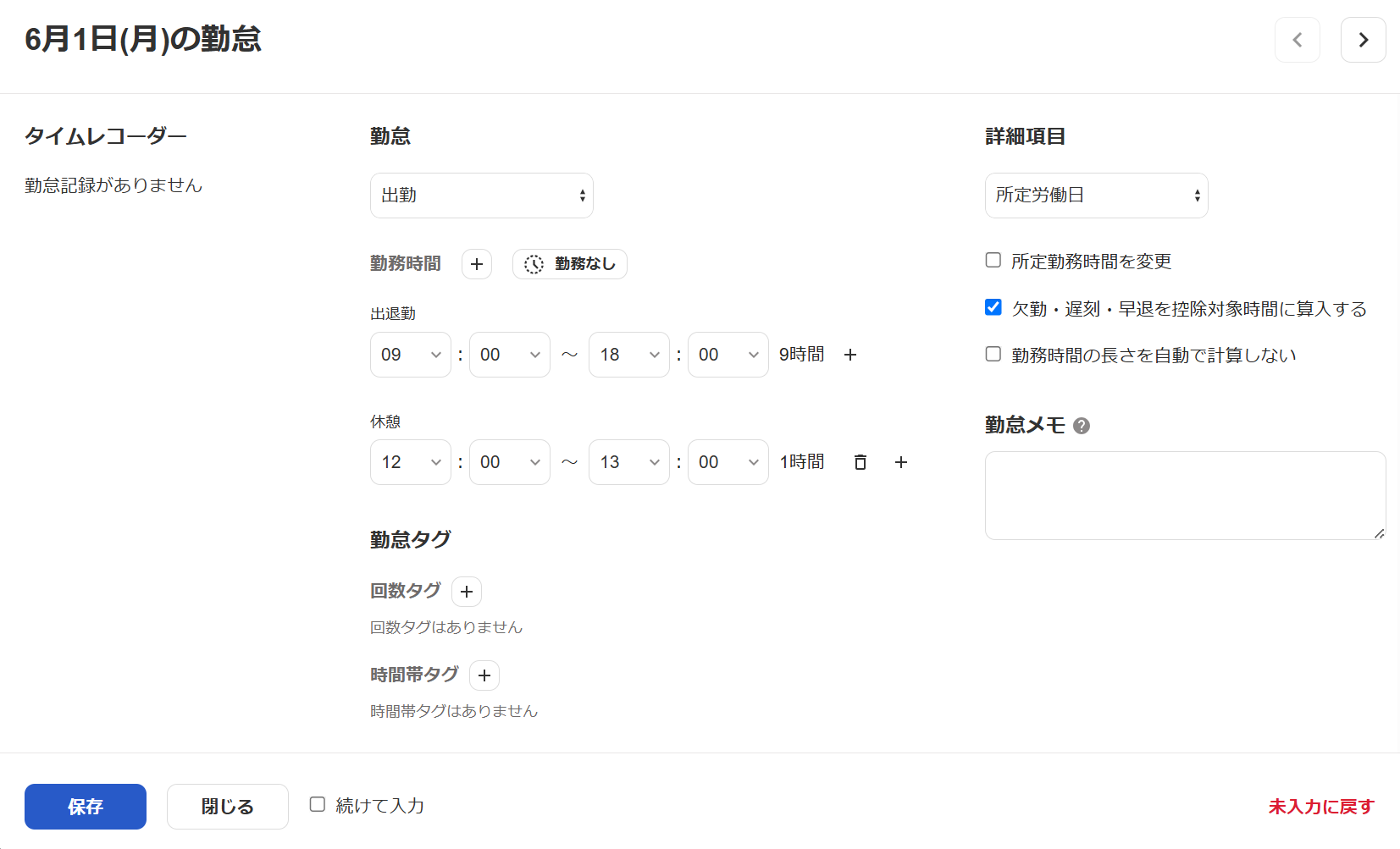Add a 回数タグ with plus button
This screenshot has height=849, width=1400.
(467, 592)
